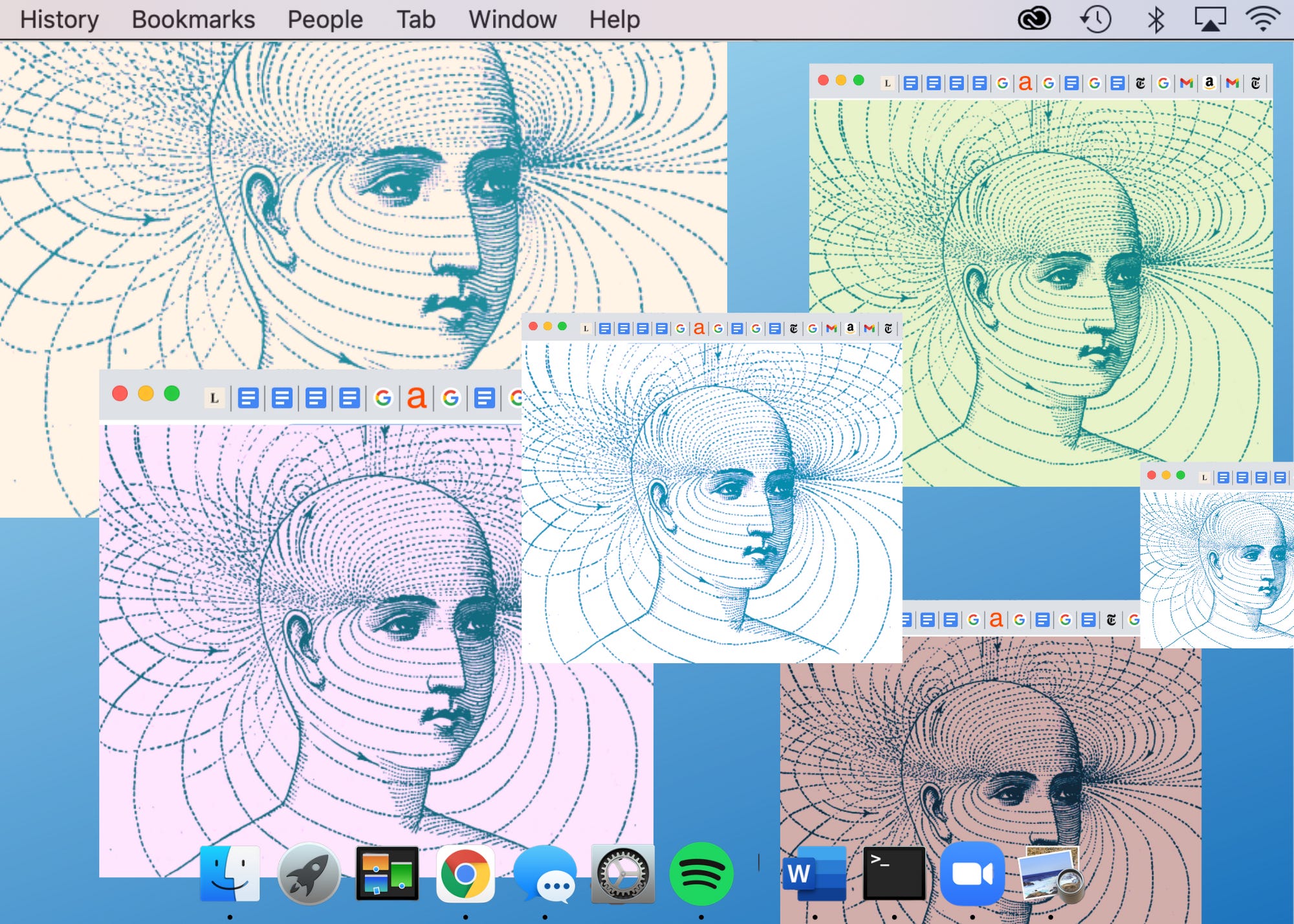Open Finder from the dock
The width and height of the screenshot is (1294, 924).
tap(230, 873)
